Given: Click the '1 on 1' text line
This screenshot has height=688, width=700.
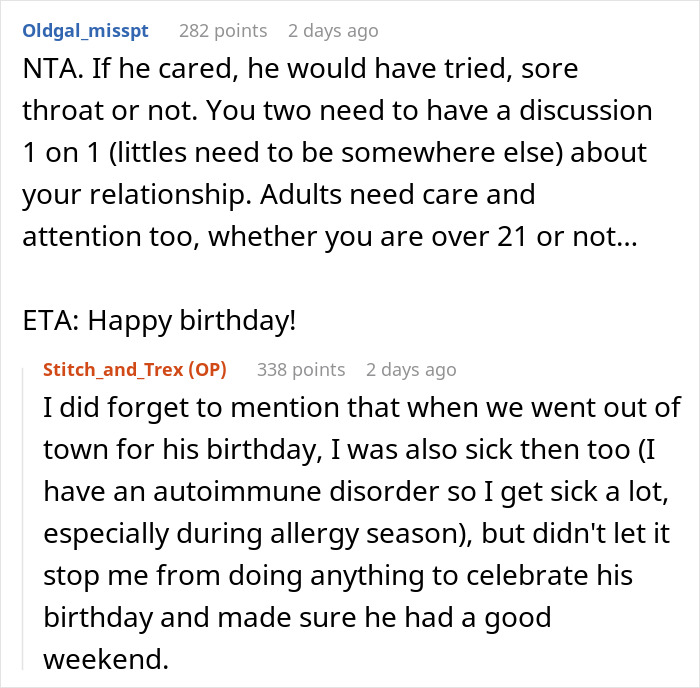Looking at the screenshot, I should pos(336,153).
